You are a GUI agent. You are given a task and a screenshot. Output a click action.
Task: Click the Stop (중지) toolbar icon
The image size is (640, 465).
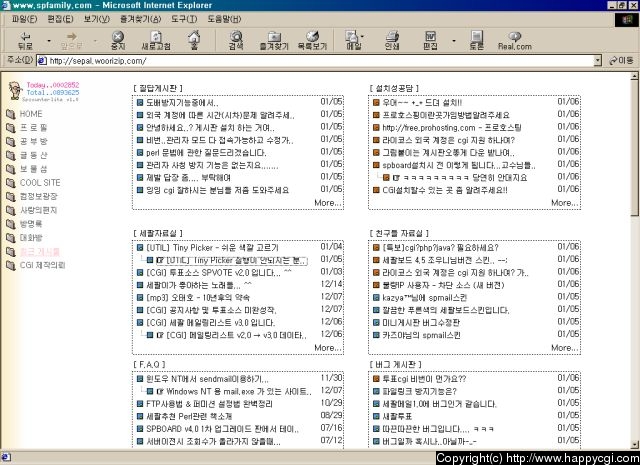[118, 40]
